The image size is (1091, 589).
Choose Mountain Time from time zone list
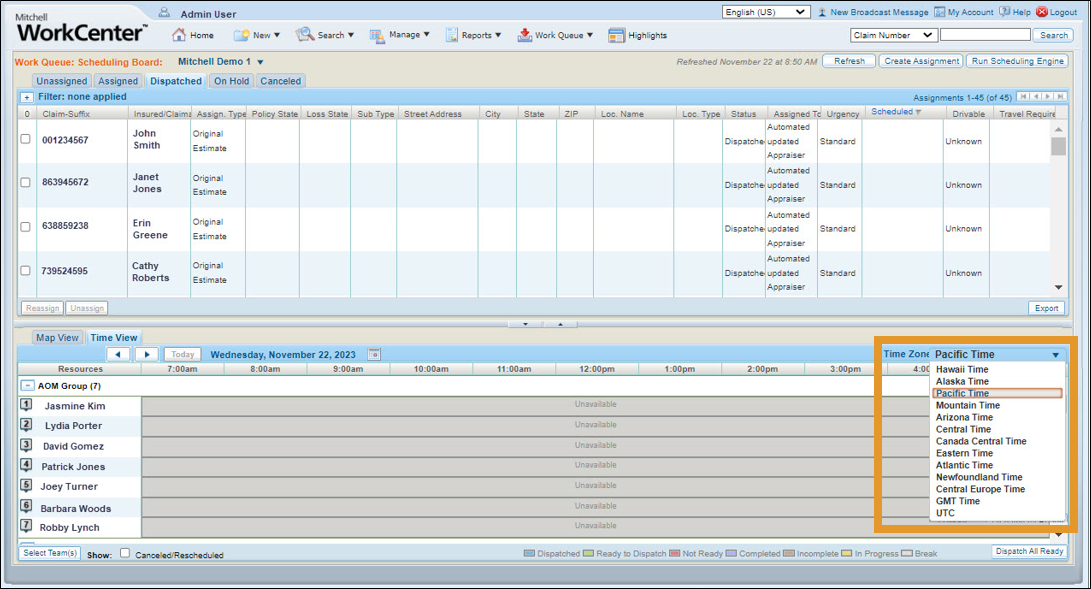tap(967, 405)
